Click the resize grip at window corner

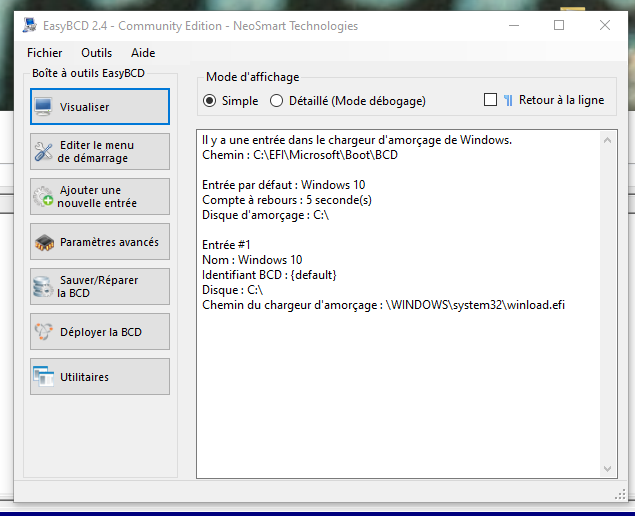tap(620, 494)
